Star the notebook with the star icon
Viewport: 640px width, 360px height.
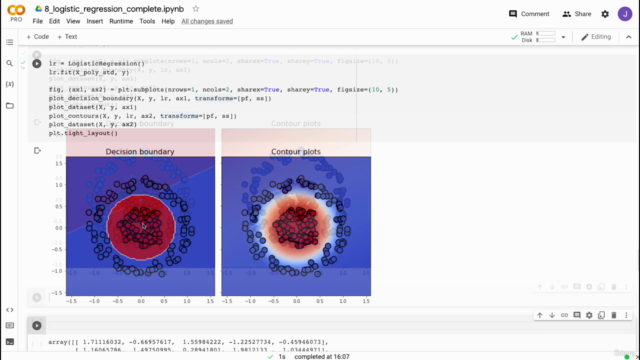(x=196, y=9)
